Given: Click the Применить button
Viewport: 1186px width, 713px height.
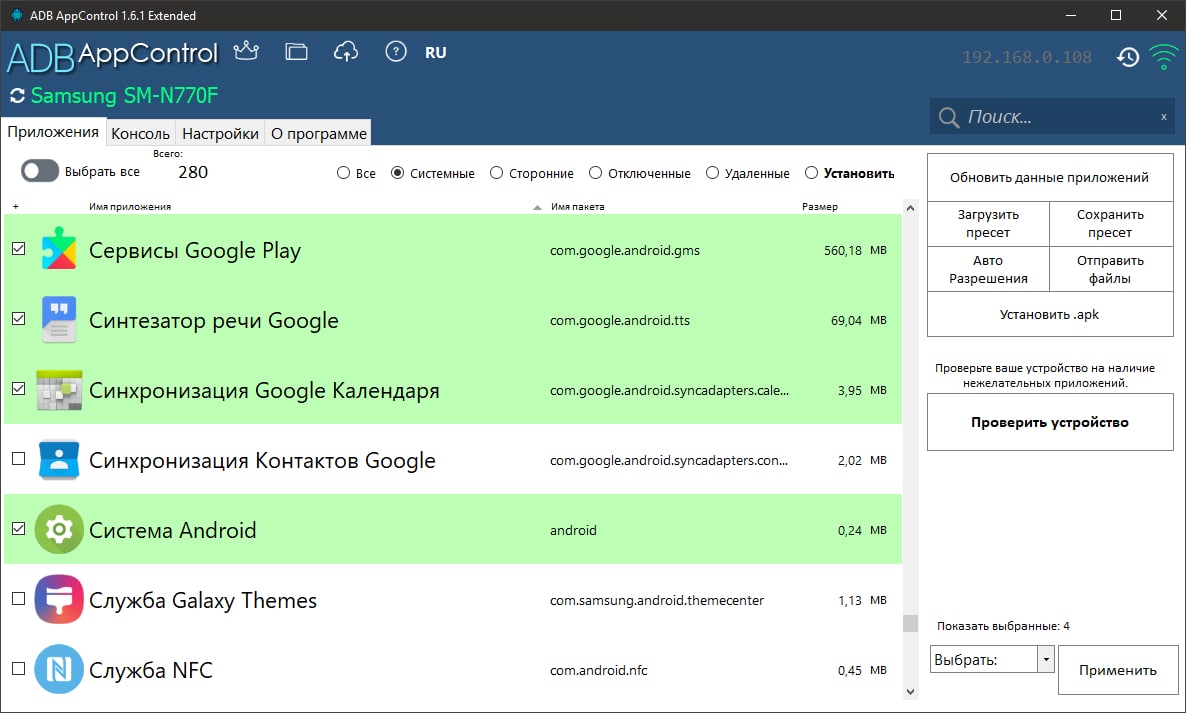Looking at the screenshot, I should [1118, 670].
